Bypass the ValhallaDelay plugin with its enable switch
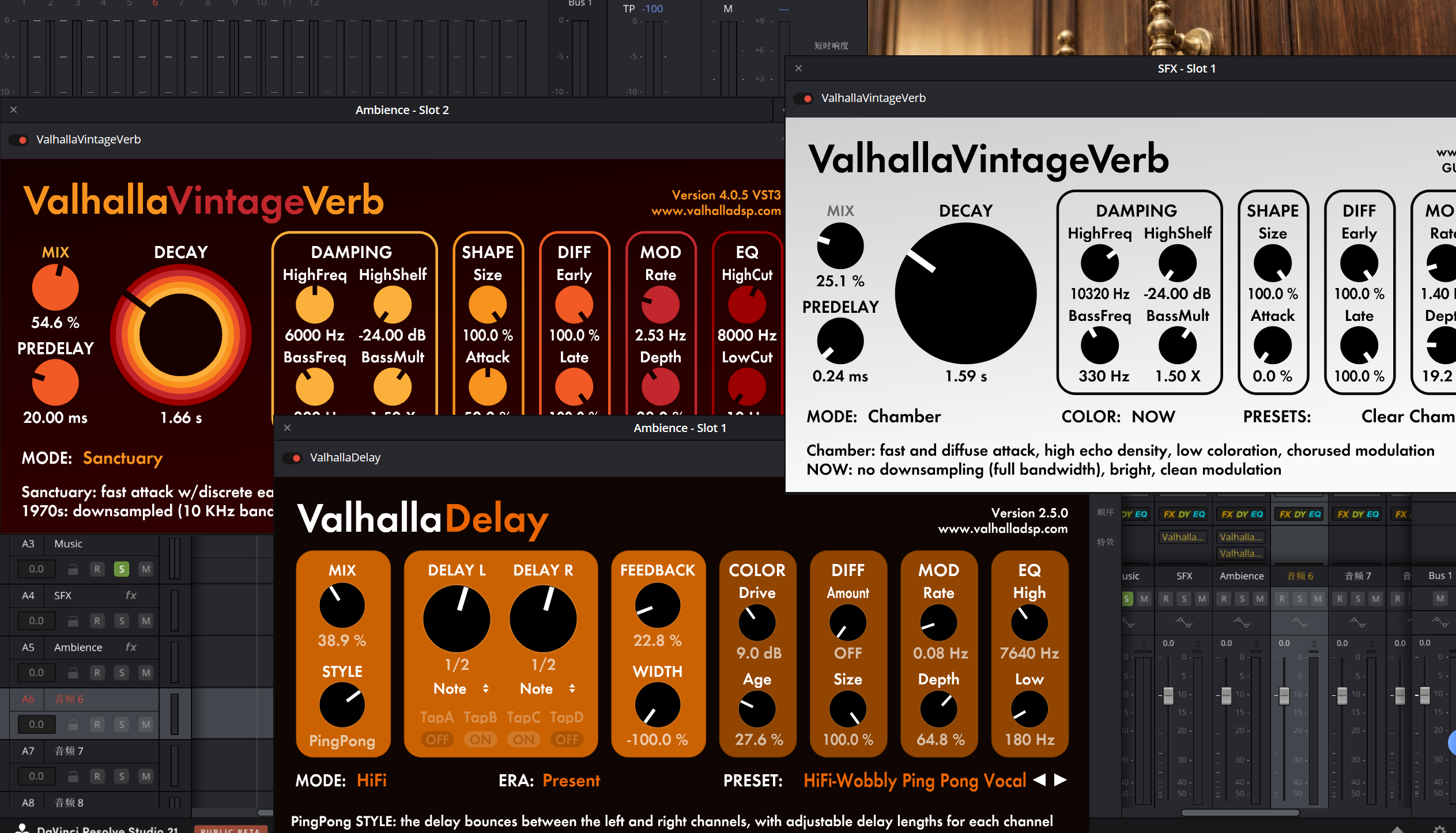The width and height of the screenshot is (1456, 833). (292, 458)
